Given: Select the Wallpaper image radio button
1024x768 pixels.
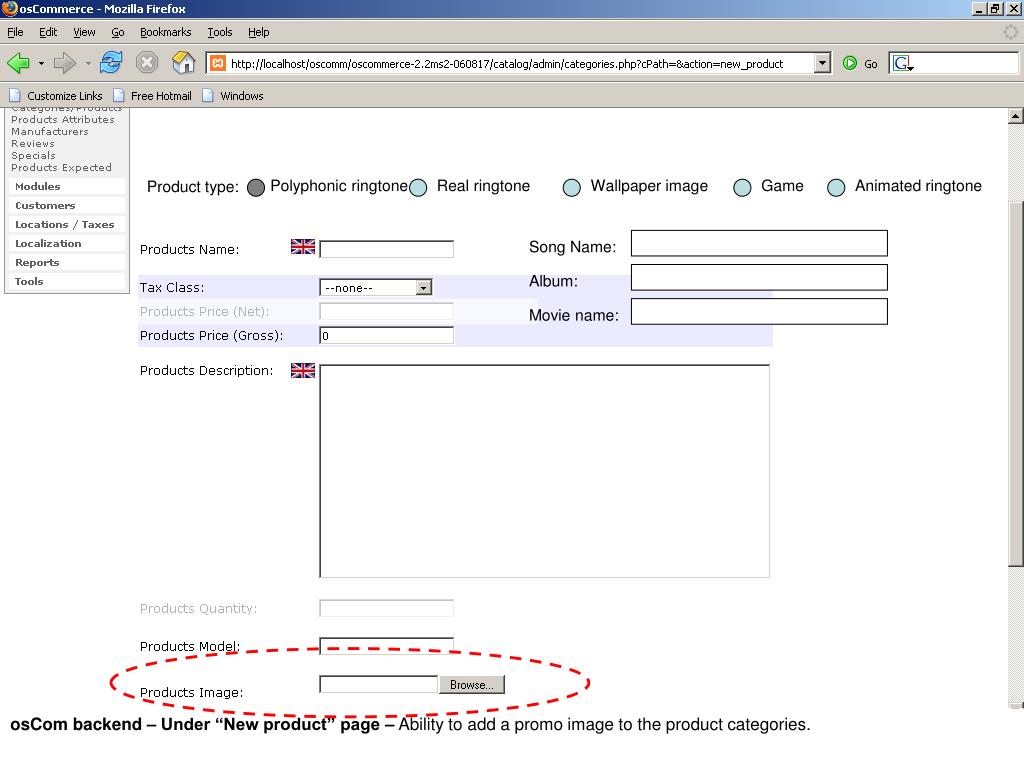Looking at the screenshot, I should pyautogui.click(x=571, y=187).
